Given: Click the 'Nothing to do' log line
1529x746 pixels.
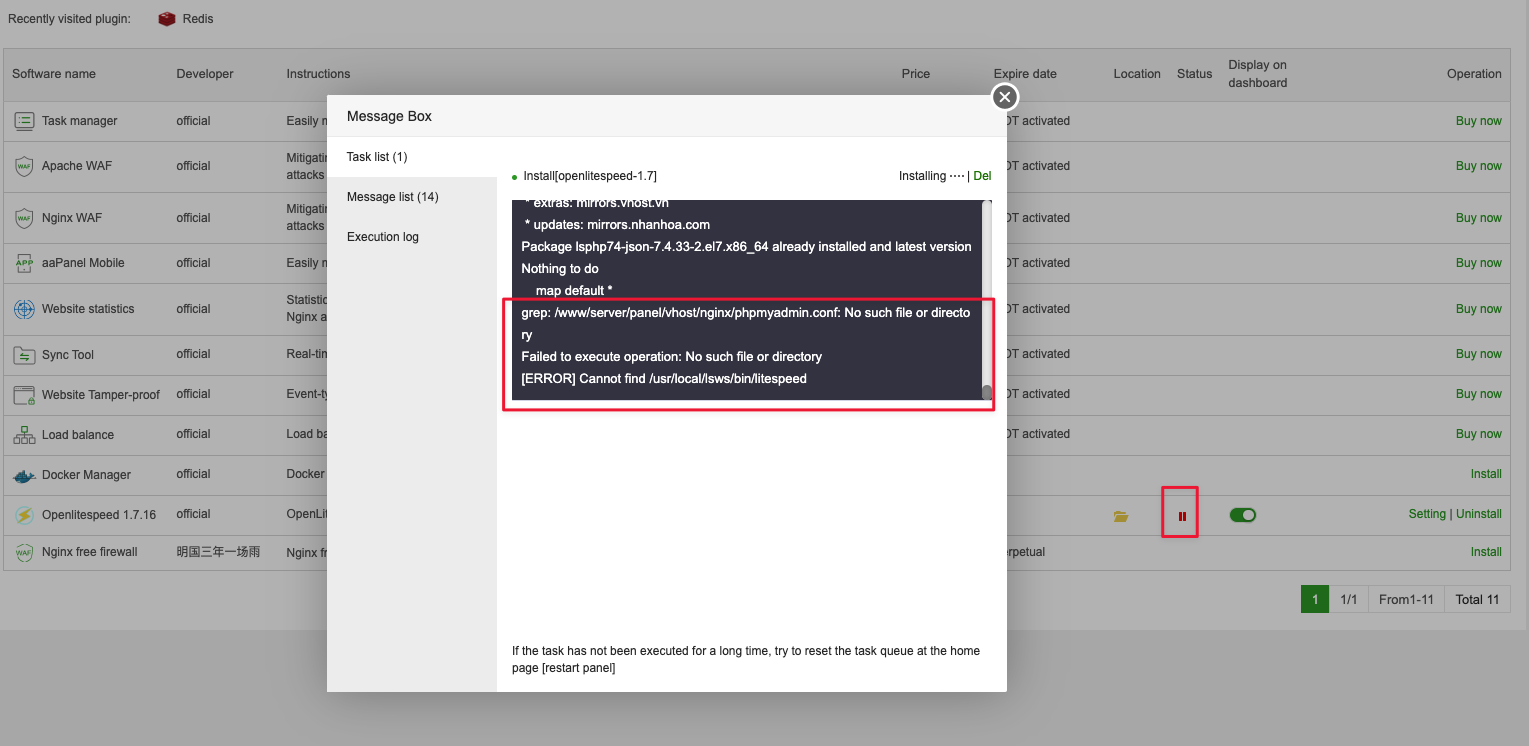Looking at the screenshot, I should tap(560, 269).
